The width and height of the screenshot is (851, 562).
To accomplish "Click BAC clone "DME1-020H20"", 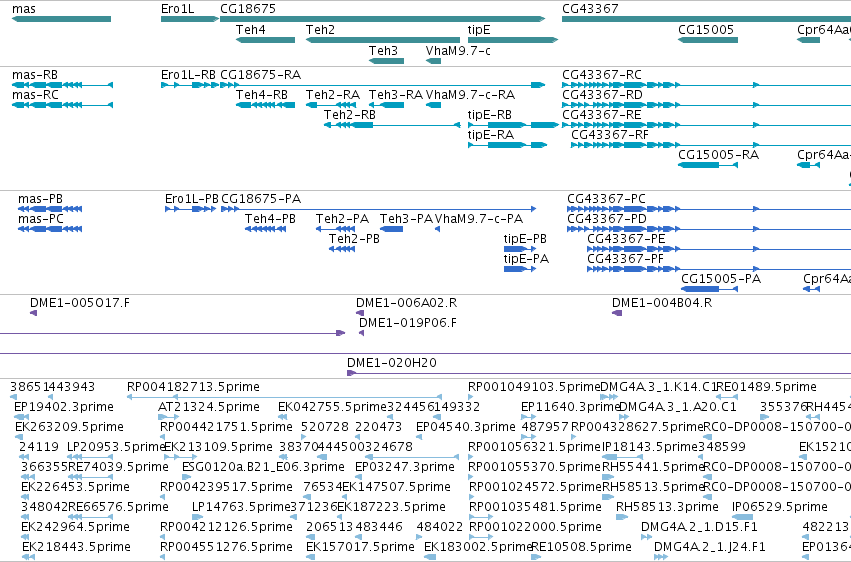I will pyautogui.click(x=392, y=363).
